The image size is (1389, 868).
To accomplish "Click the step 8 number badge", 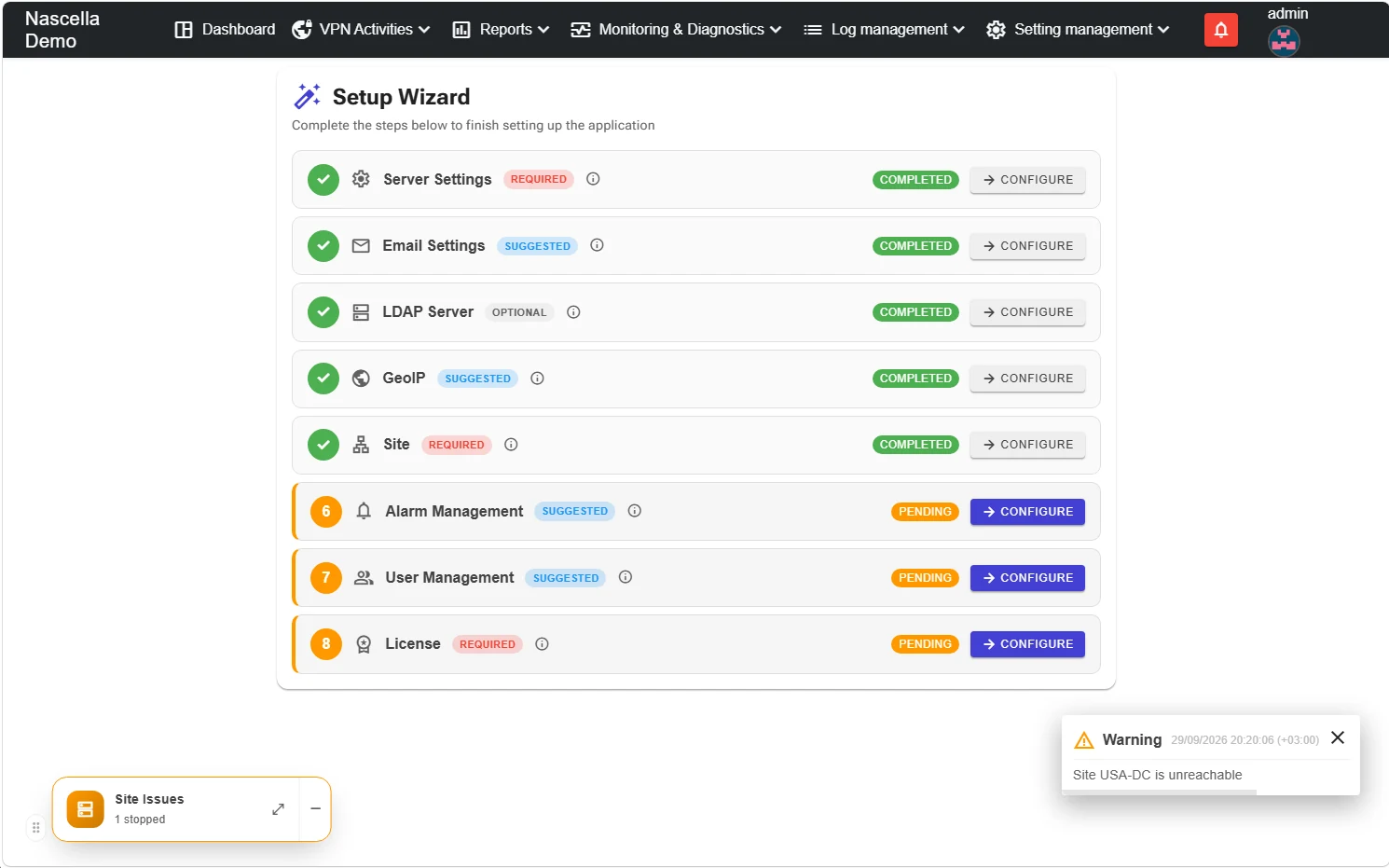I will [x=326, y=644].
